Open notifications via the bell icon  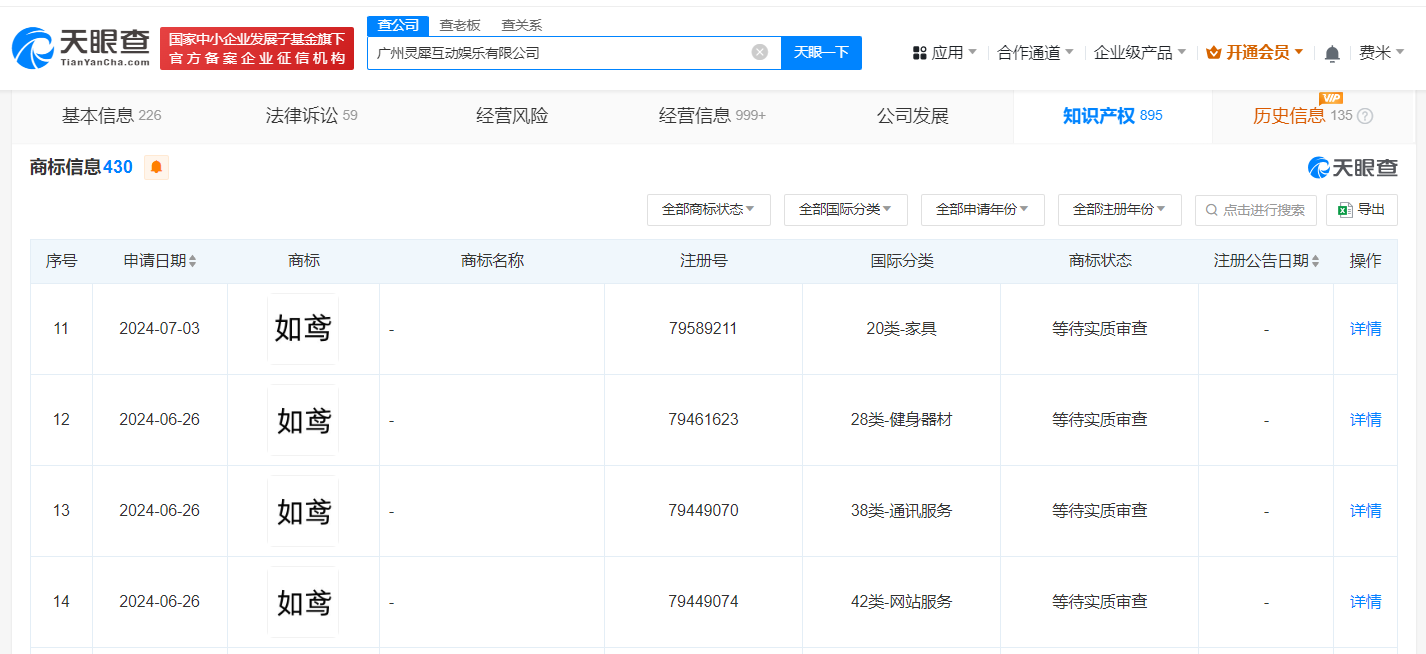(x=1331, y=52)
